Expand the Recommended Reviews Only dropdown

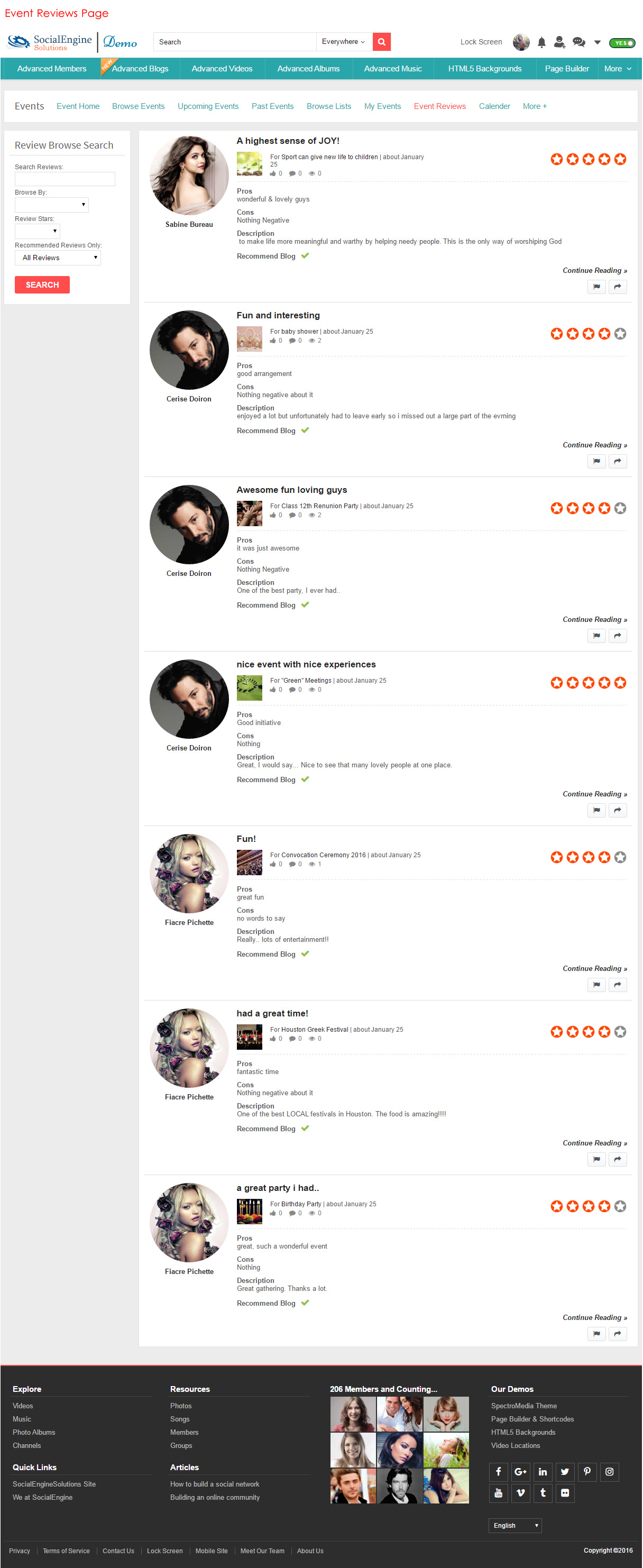tap(58, 258)
